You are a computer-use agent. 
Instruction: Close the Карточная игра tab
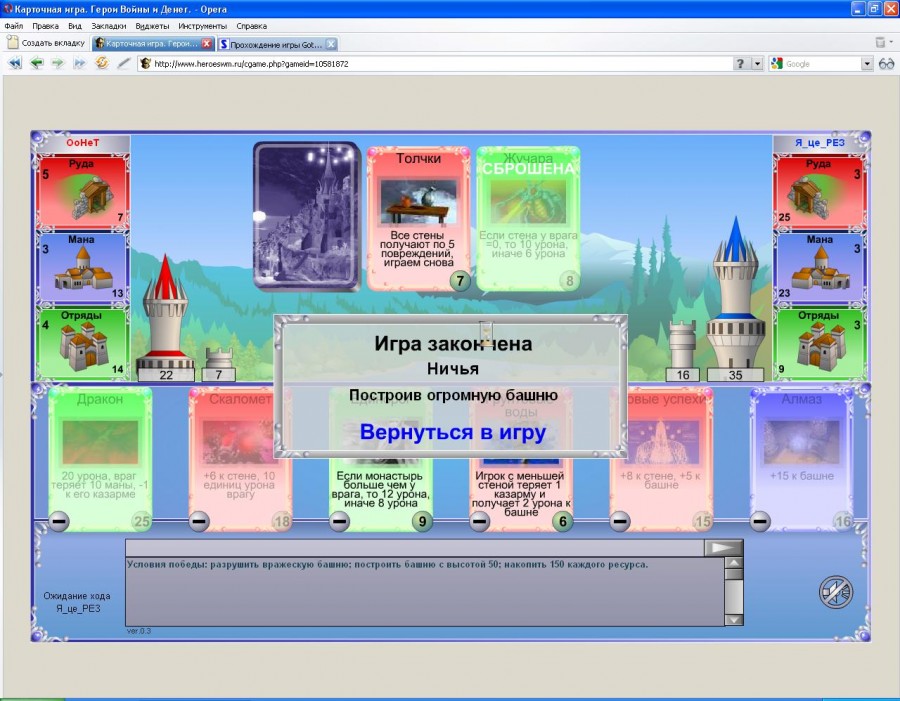207,44
